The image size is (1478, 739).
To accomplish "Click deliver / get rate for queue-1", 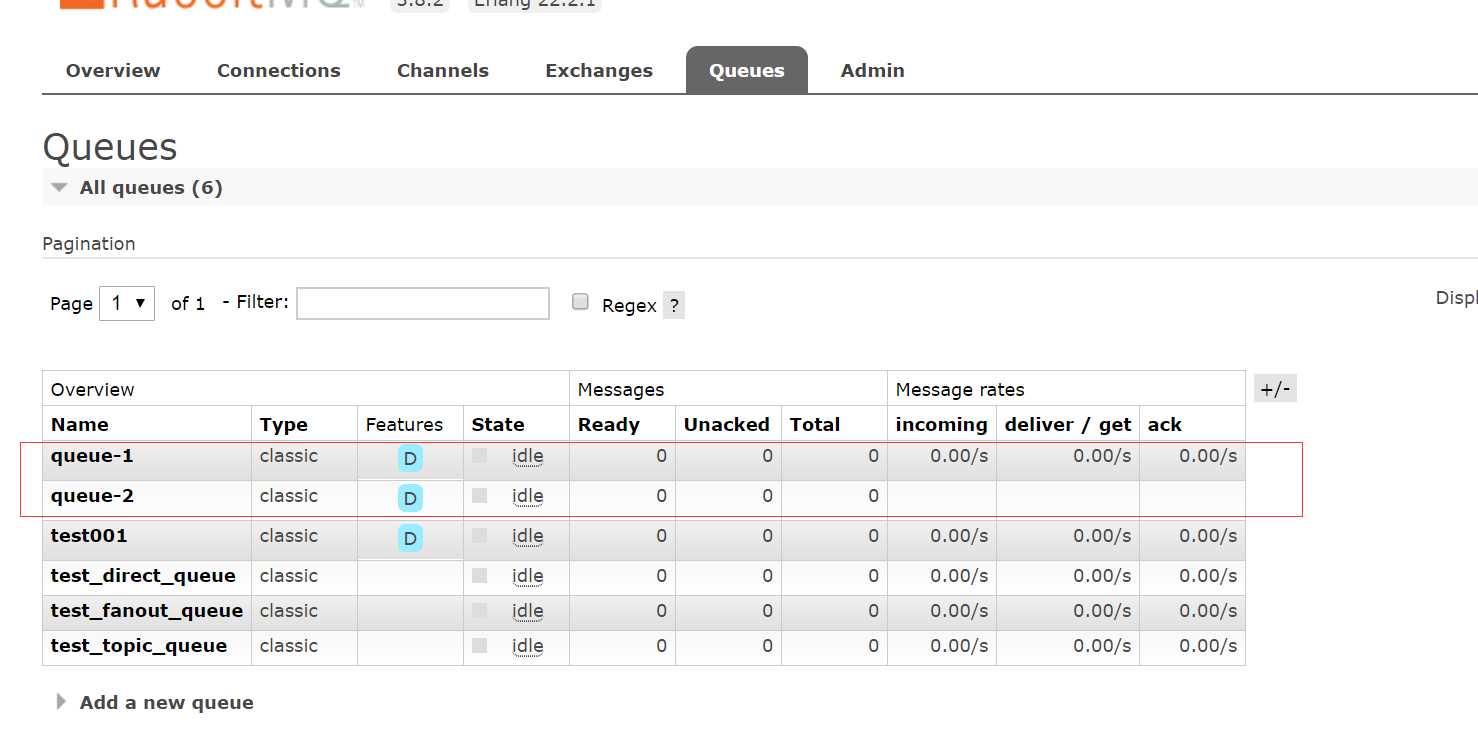I will tap(1102, 456).
